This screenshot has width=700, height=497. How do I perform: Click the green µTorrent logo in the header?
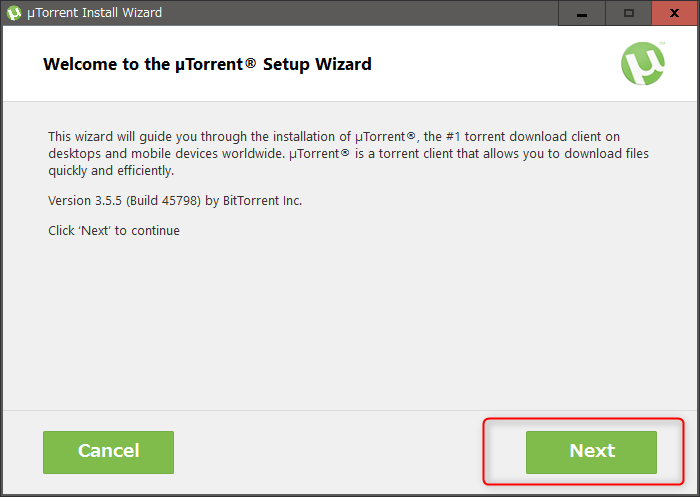[x=642, y=65]
